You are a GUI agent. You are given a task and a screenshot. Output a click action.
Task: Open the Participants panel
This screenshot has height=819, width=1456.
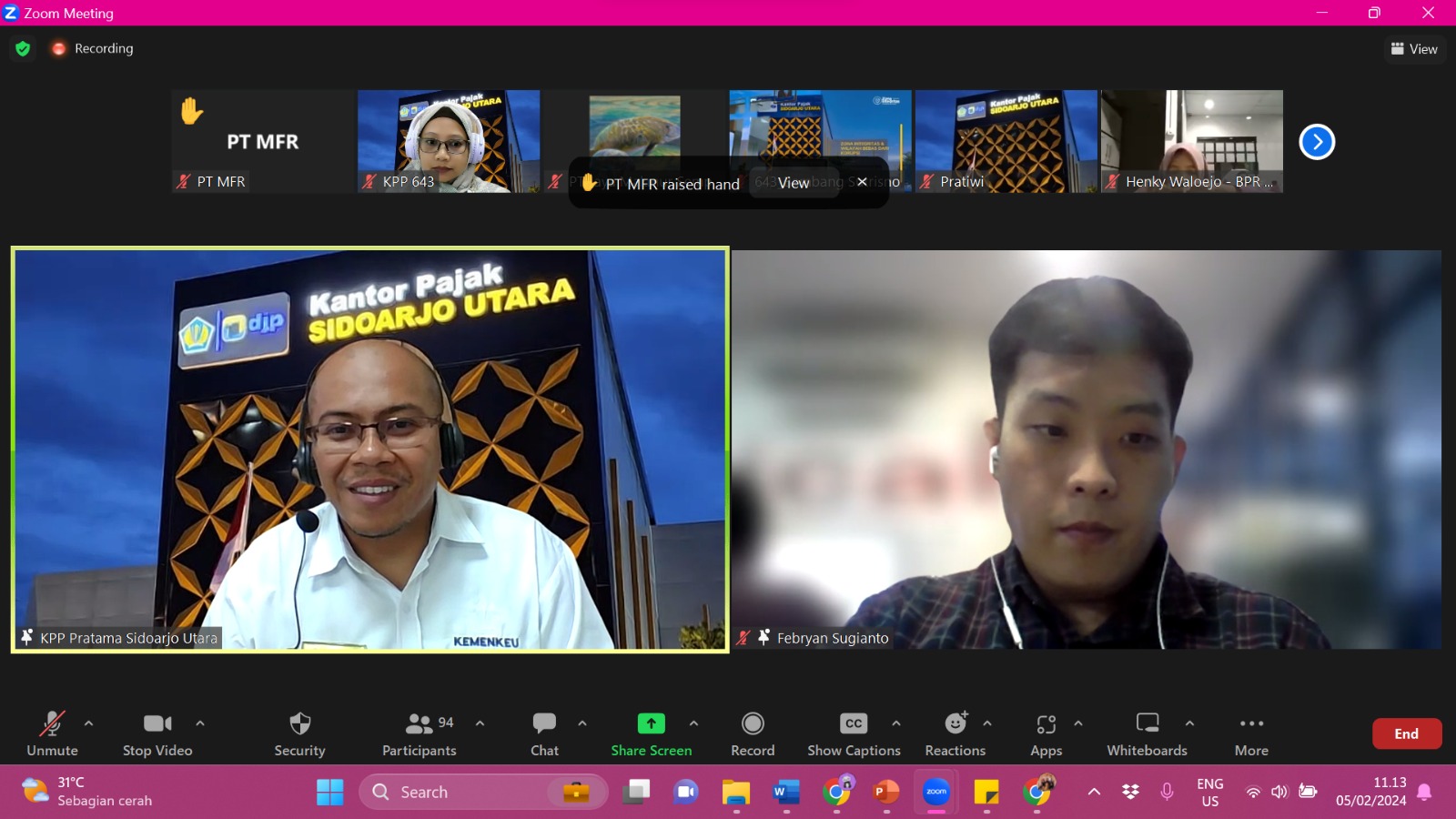[x=420, y=733]
